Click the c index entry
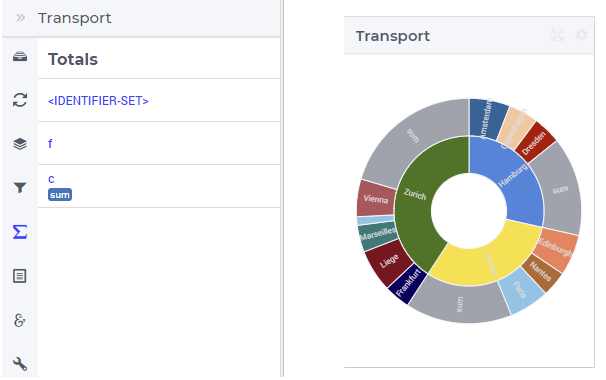Viewport: 606px width, 380px height. coord(51,179)
